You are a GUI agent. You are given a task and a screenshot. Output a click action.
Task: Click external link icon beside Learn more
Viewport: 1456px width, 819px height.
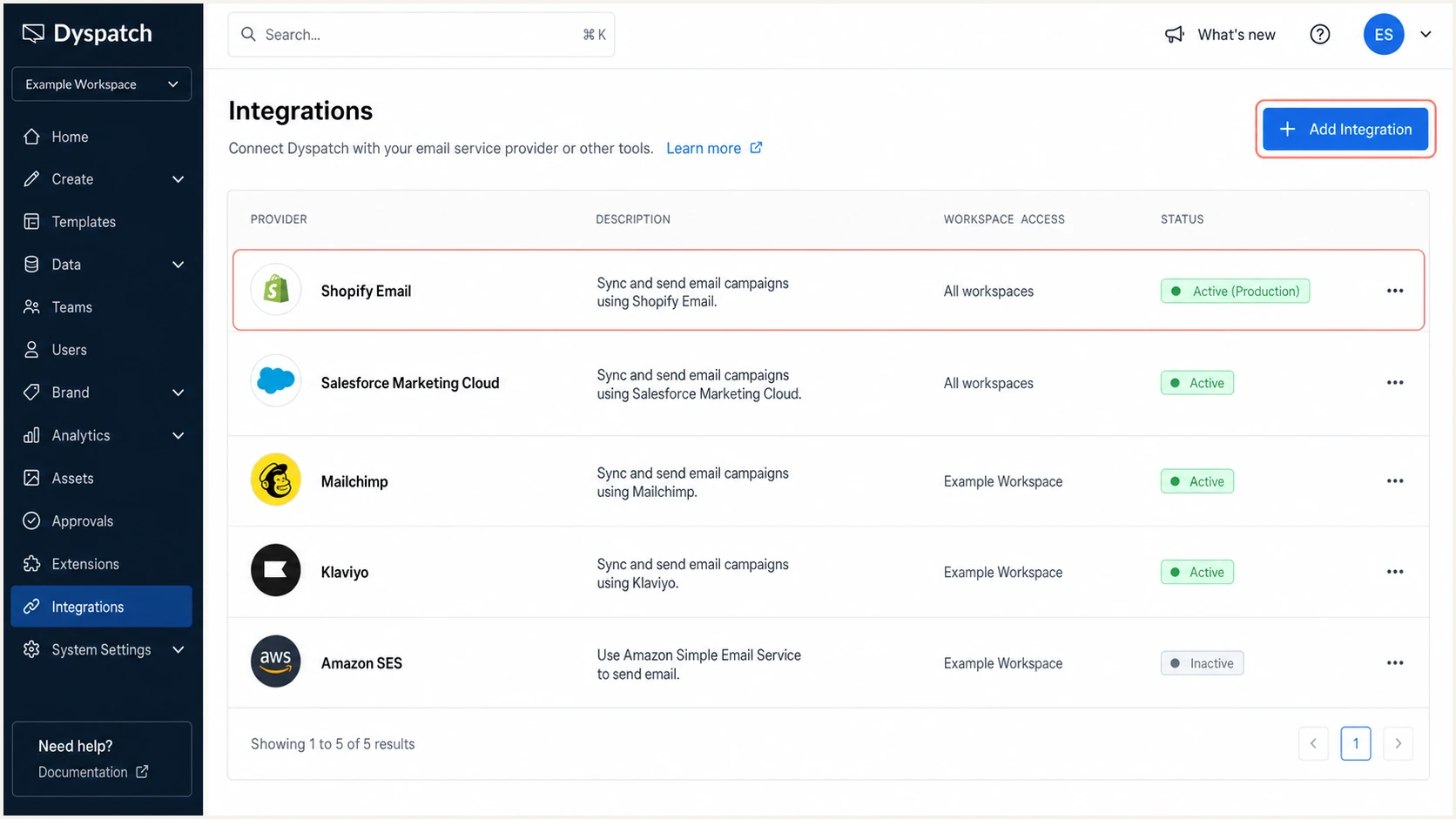coord(756,148)
